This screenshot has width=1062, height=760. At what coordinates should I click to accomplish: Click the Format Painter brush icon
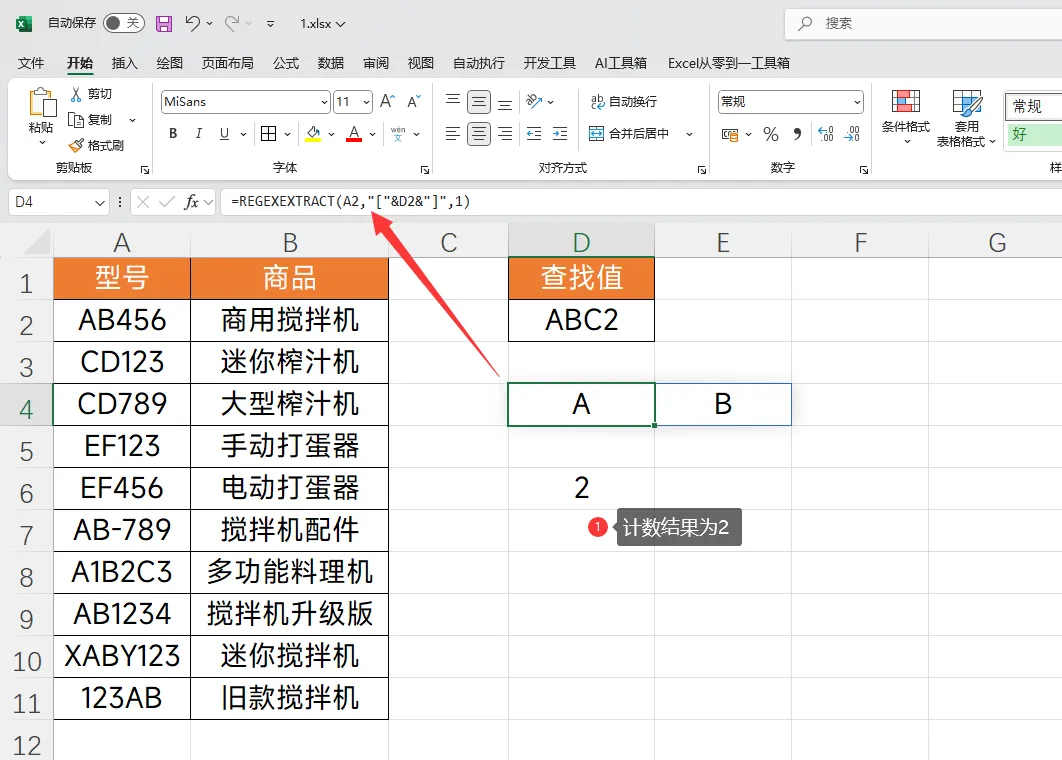tap(77, 145)
